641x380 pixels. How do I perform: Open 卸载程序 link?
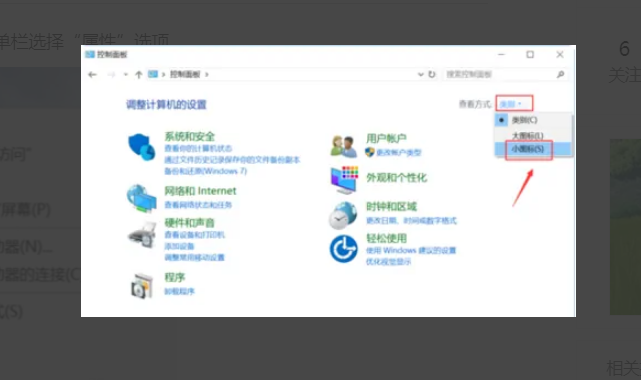179,291
